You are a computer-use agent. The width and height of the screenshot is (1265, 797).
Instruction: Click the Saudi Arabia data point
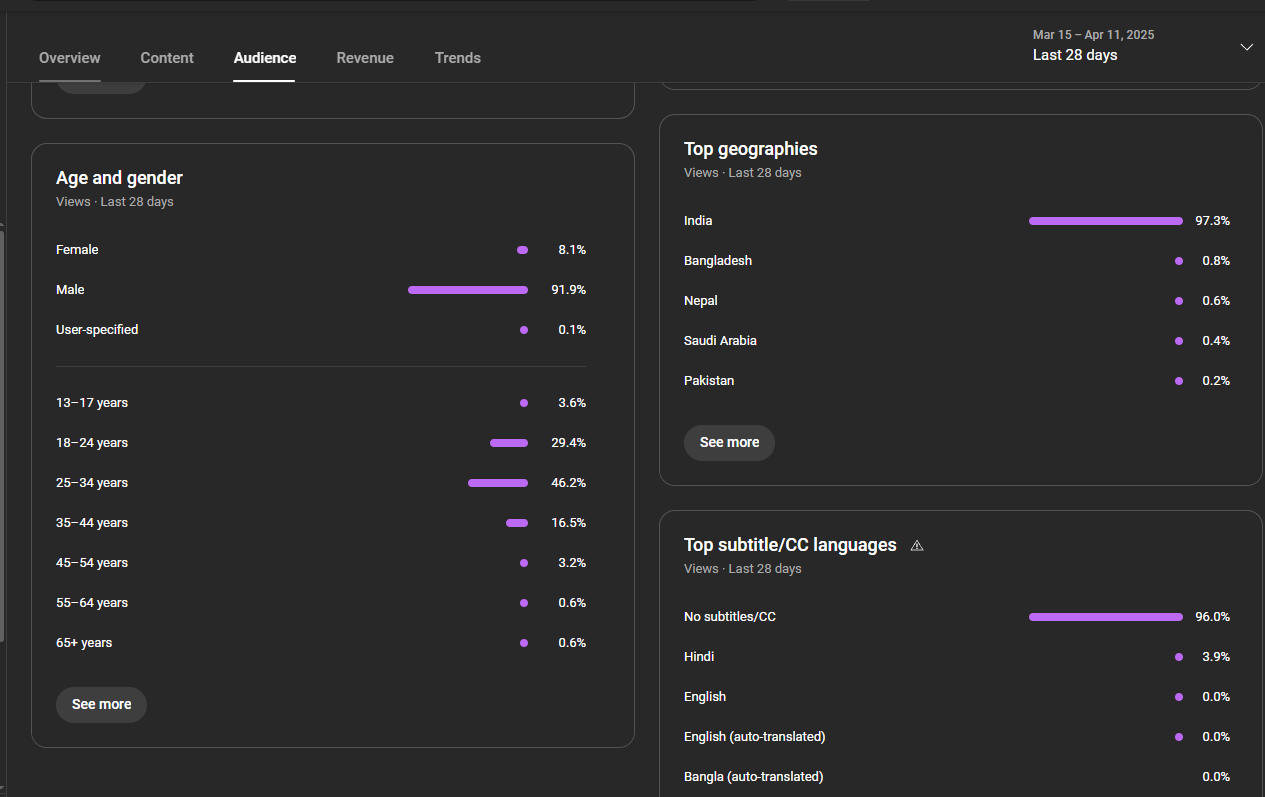[1179, 341]
